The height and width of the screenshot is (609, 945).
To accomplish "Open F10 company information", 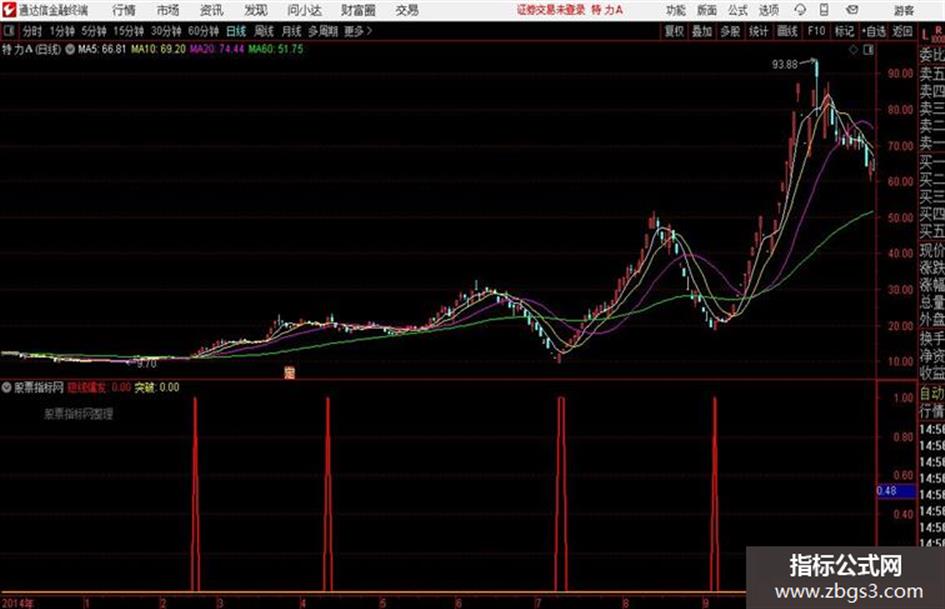I will coord(817,31).
